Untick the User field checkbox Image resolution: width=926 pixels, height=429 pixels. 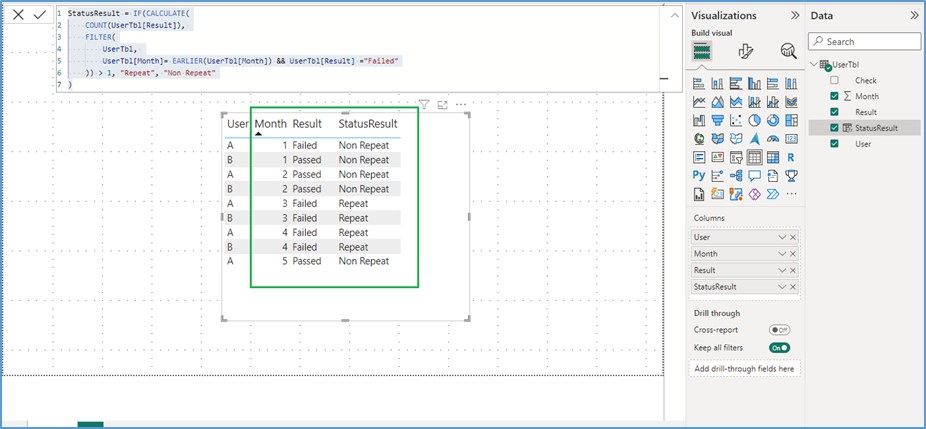pos(834,144)
